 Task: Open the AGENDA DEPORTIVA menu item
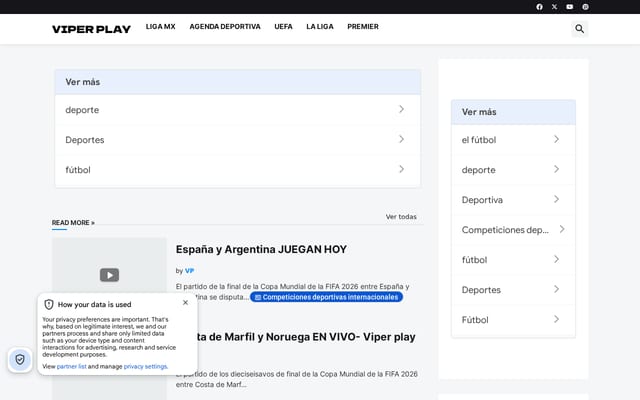coord(225,27)
